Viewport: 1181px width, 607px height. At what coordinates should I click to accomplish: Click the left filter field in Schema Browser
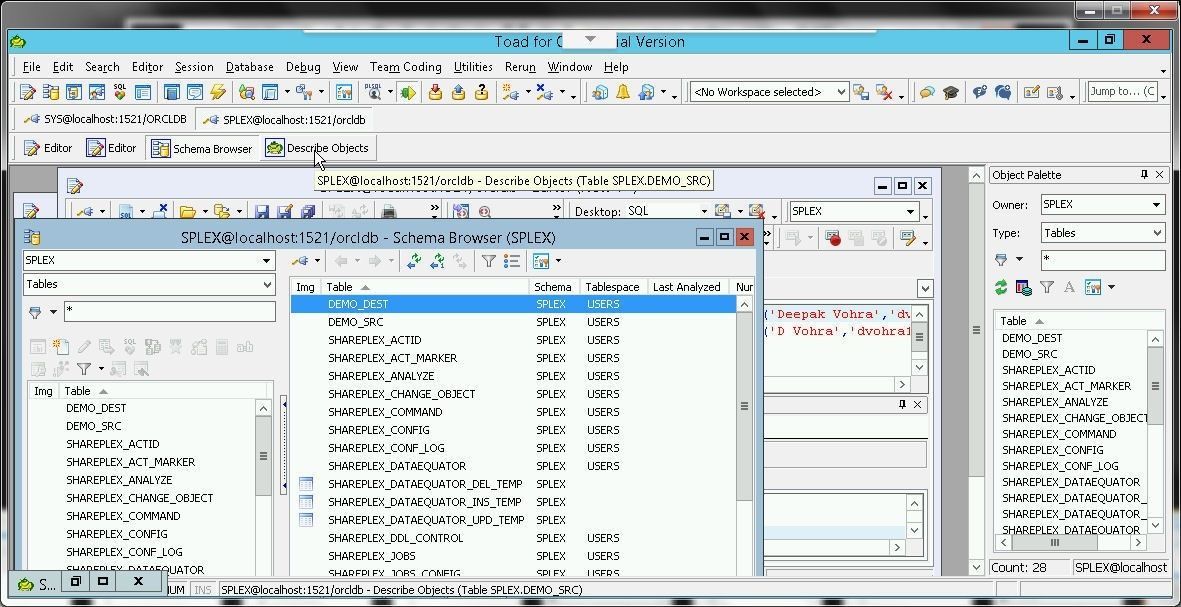coord(169,311)
